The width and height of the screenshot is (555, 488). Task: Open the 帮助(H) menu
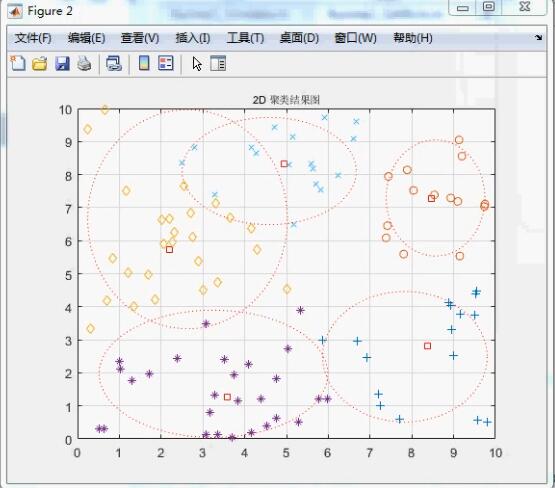(413, 38)
